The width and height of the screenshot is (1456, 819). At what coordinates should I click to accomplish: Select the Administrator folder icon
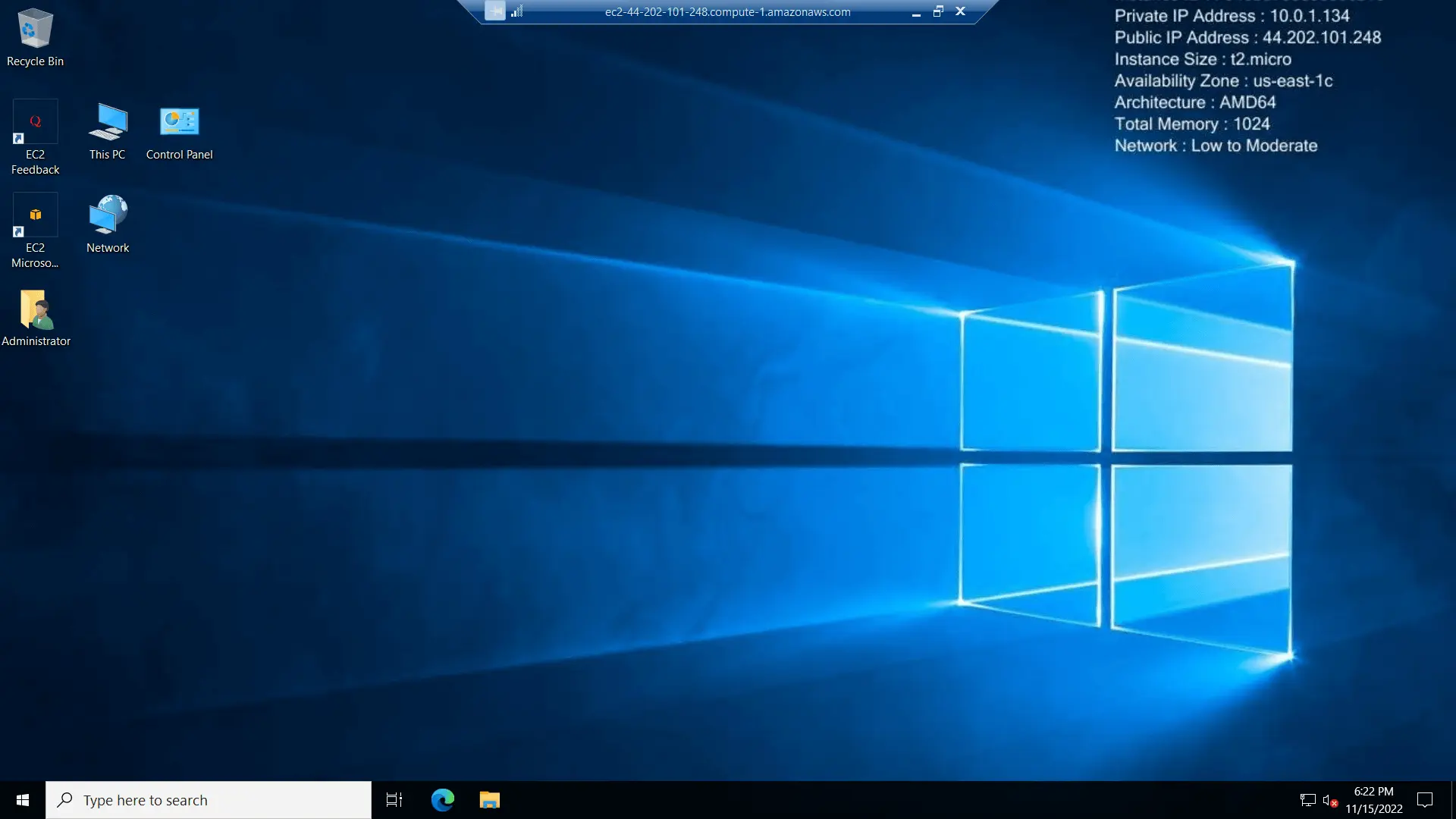36,318
